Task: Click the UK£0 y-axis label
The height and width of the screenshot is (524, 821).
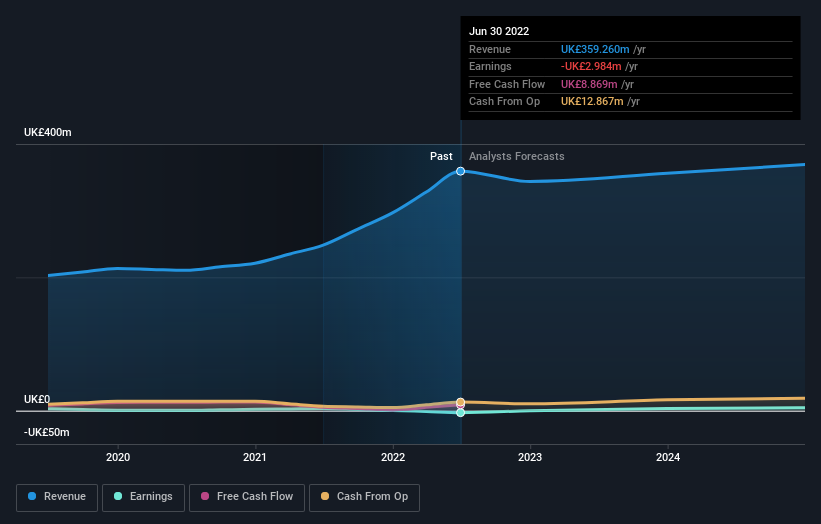Action: 37,399
